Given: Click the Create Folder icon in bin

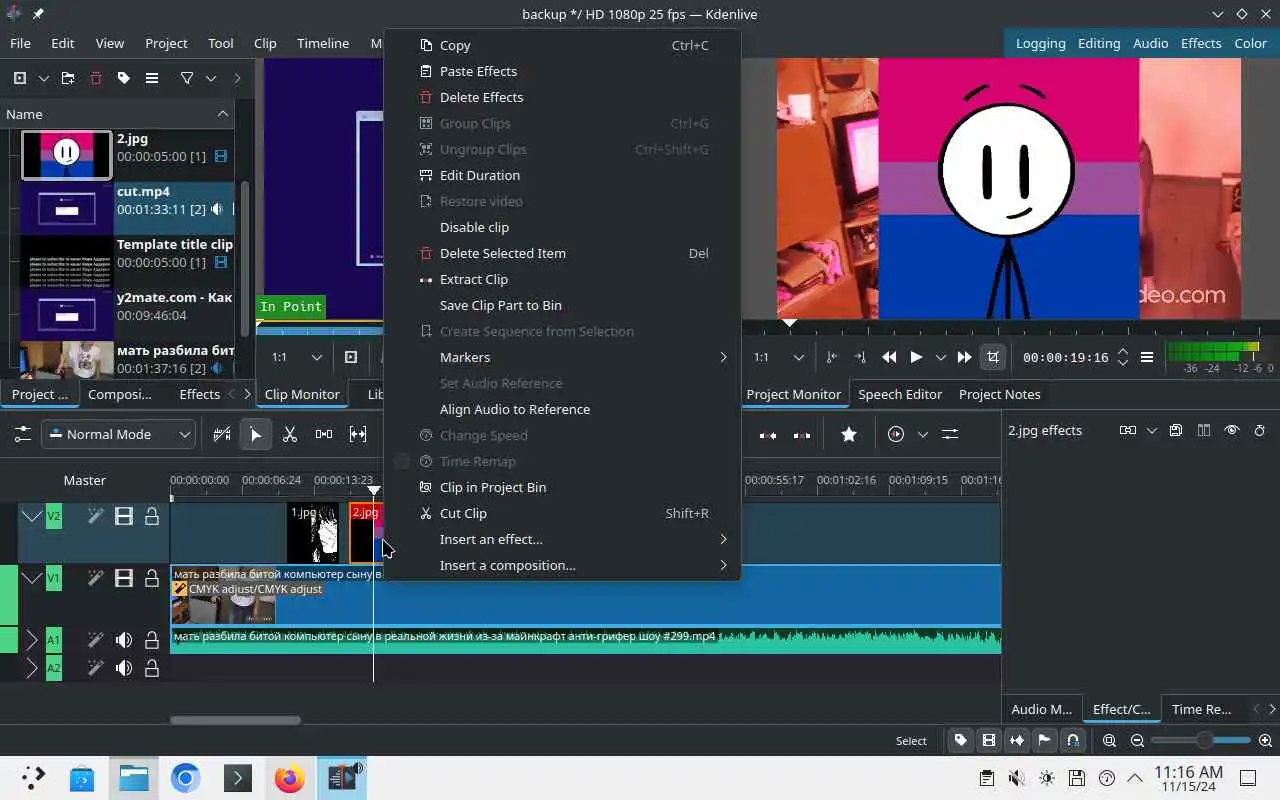Looking at the screenshot, I should 68,78.
